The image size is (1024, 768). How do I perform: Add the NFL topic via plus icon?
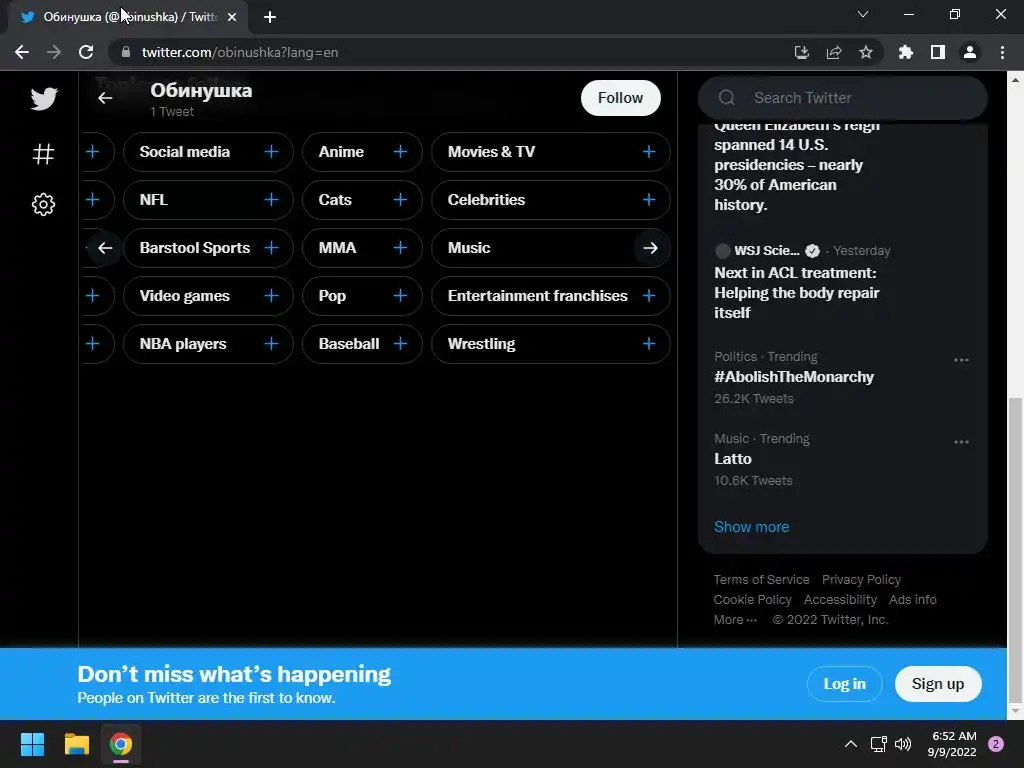[271, 200]
